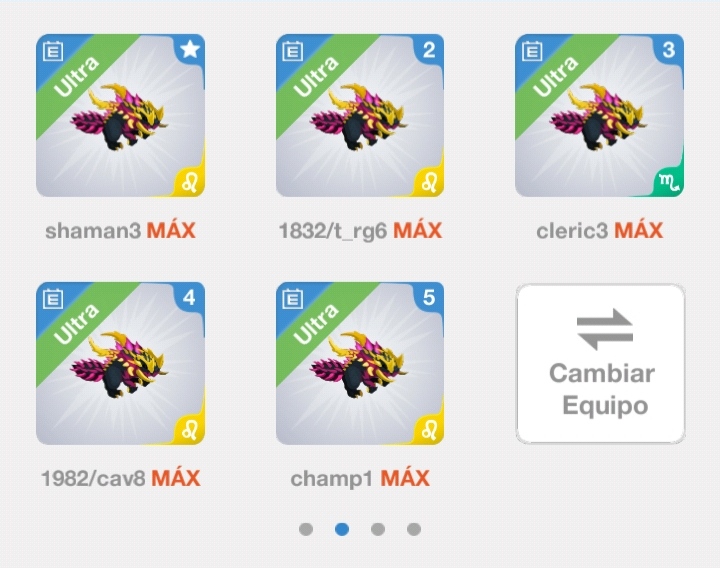Screen dimensions: 720x568
Task: Select the champ1 dragon thumbnail
Action: coord(360,363)
